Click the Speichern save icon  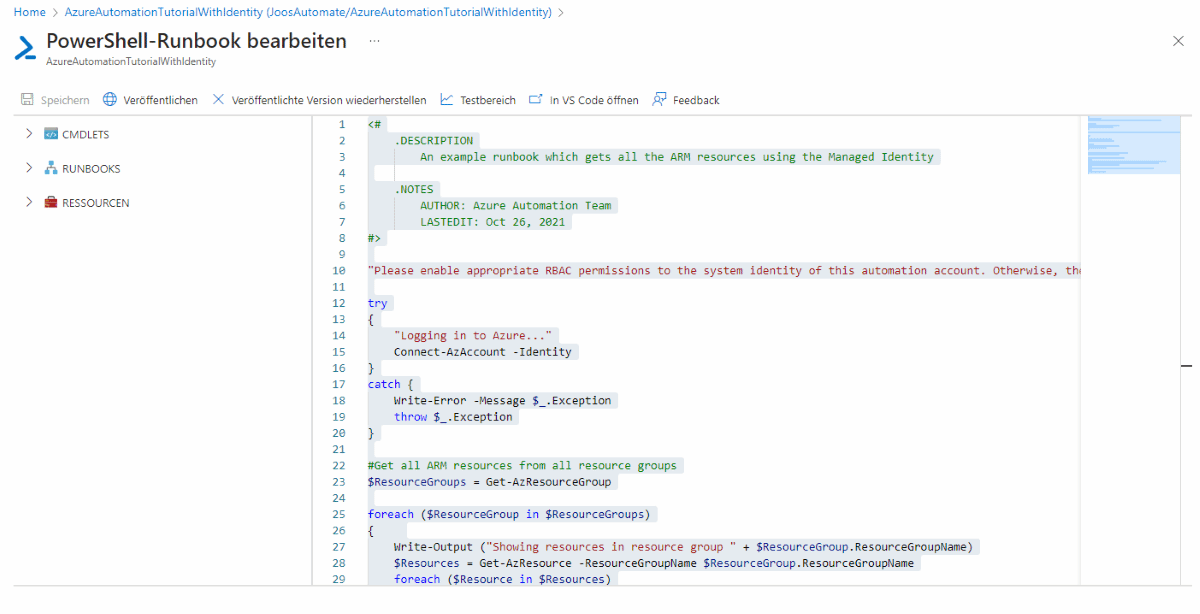tap(27, 100)
